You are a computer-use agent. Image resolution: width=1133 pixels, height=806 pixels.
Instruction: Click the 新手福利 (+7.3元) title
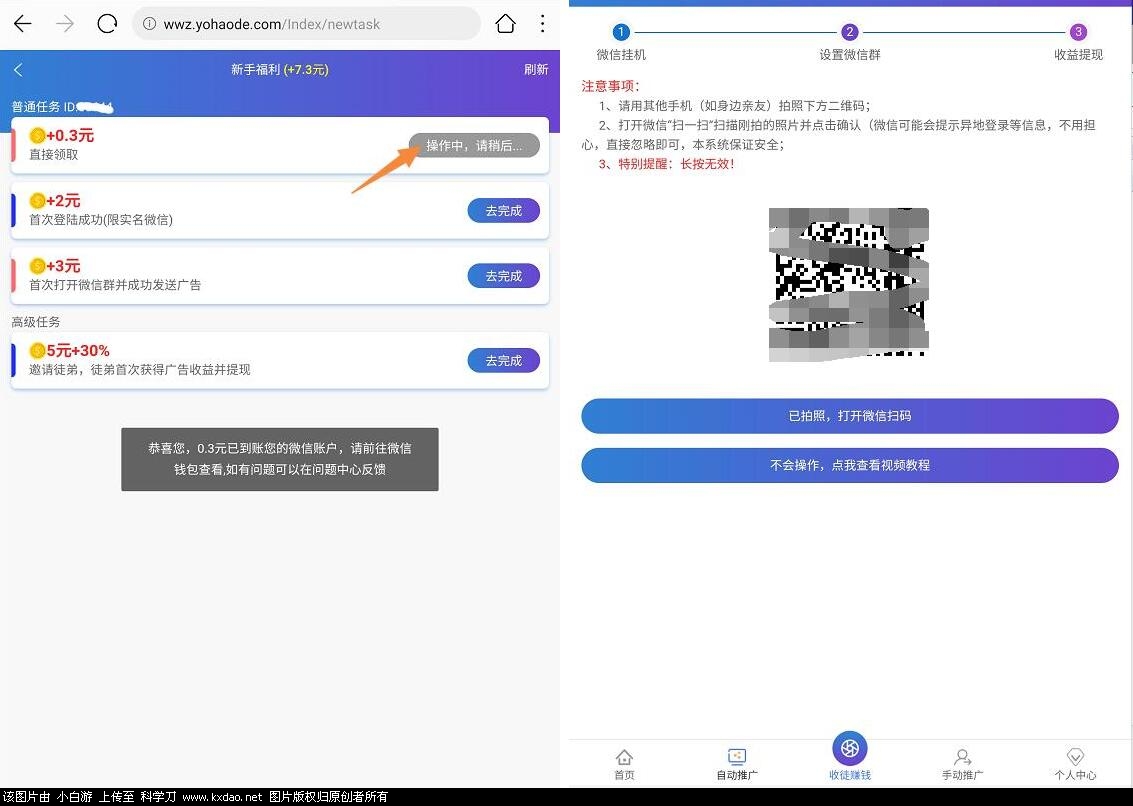coord(280,69)
